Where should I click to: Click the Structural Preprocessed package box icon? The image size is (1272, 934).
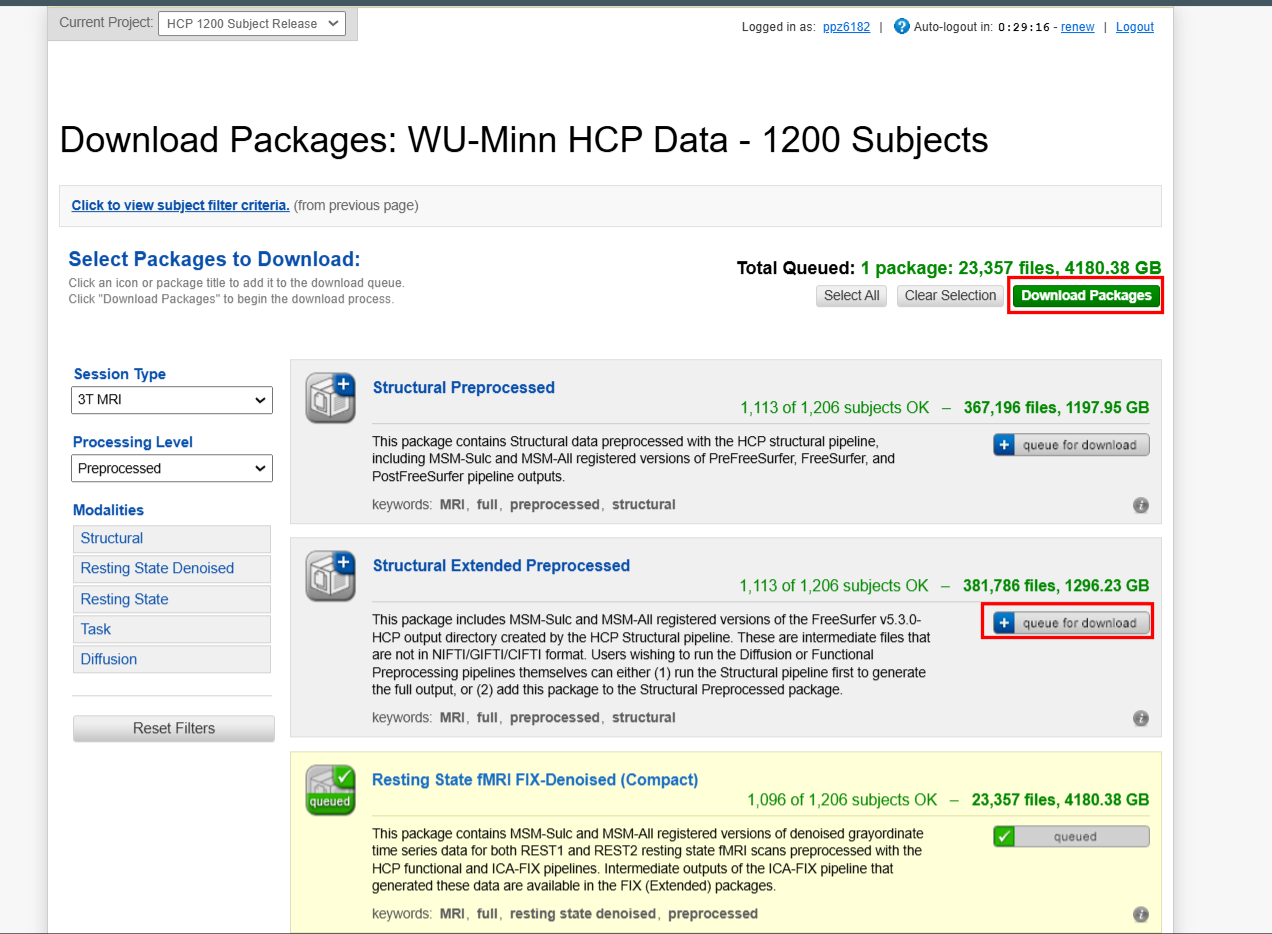[x=330, y=398]
